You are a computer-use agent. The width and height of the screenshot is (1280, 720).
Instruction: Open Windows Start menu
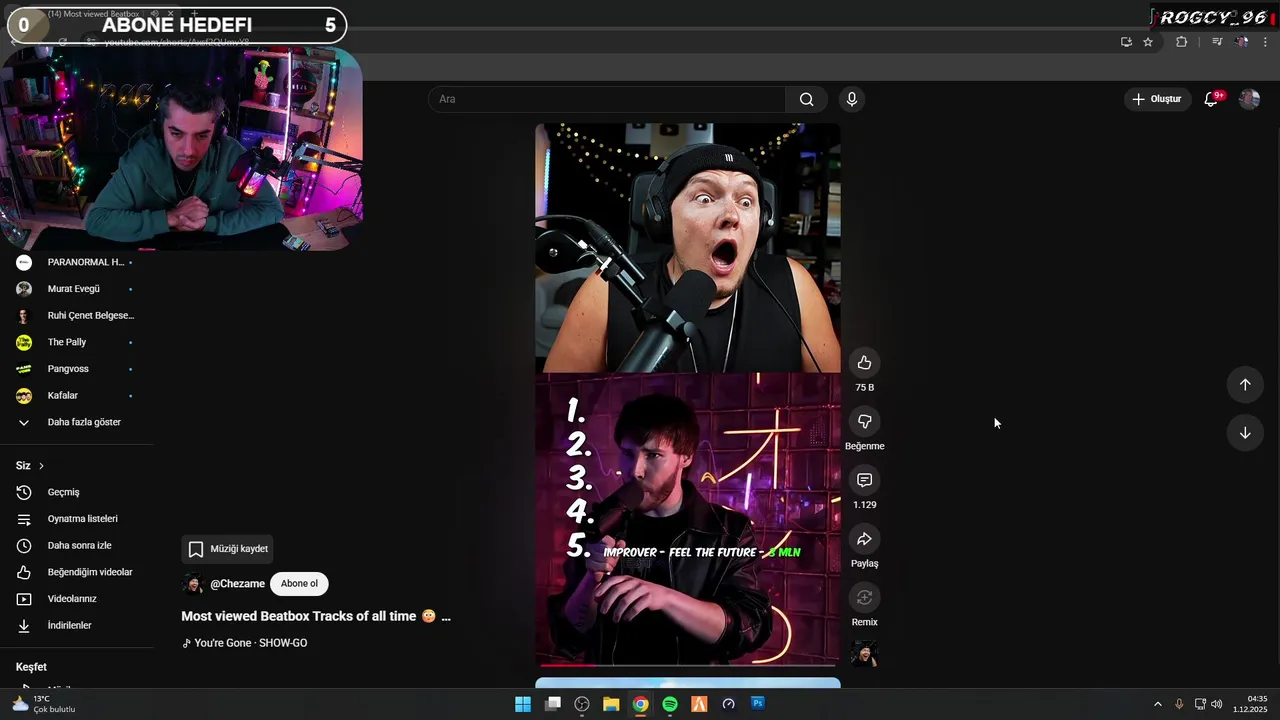coord(523,704)
